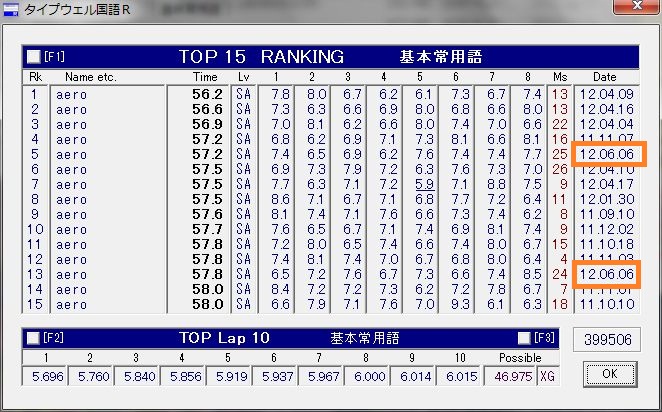Select the lap value 5.967
The width and height of the screenshot is (662, 412).
323,377
